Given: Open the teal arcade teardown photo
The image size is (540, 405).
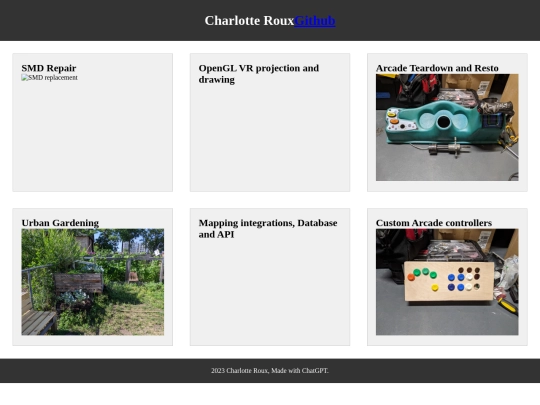Looking at the screenshot, I should (x=447, y=127).
